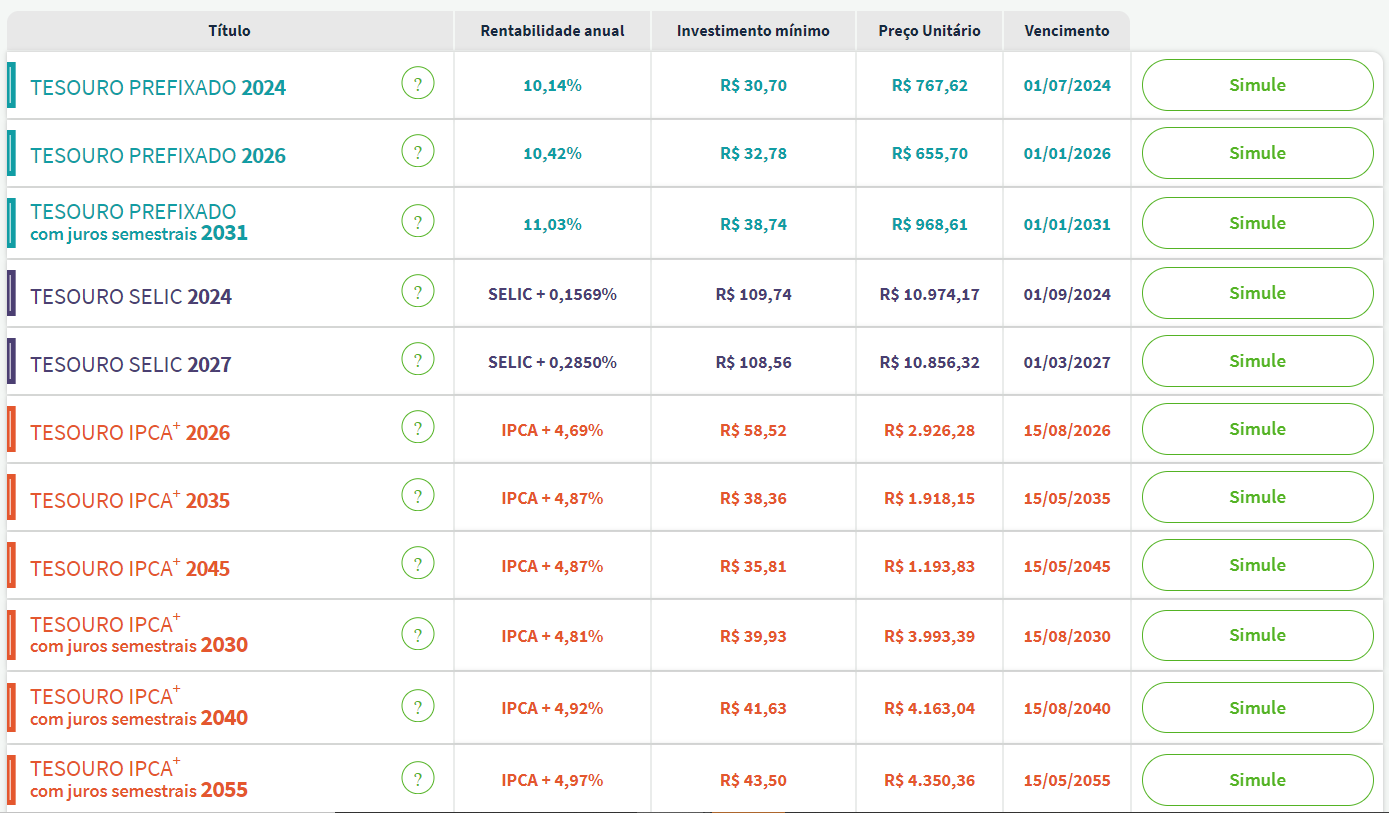The width and height of the screenshot is (1389, 813).
Task: Click question mark for Tesouro IPCA+ 2045
Action: pos(418,564)
